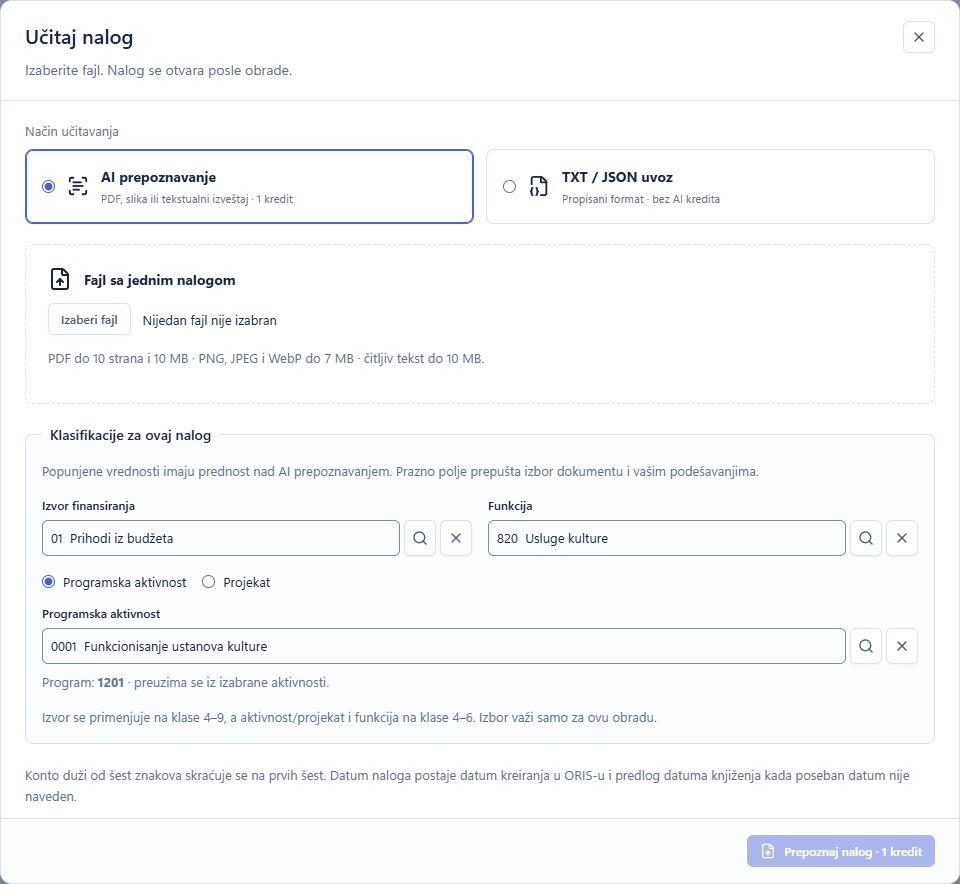Screen dimensions: 960x884
Task: Open the Funkcija 820 Usluge kulture field
Action: click(667, 538)
